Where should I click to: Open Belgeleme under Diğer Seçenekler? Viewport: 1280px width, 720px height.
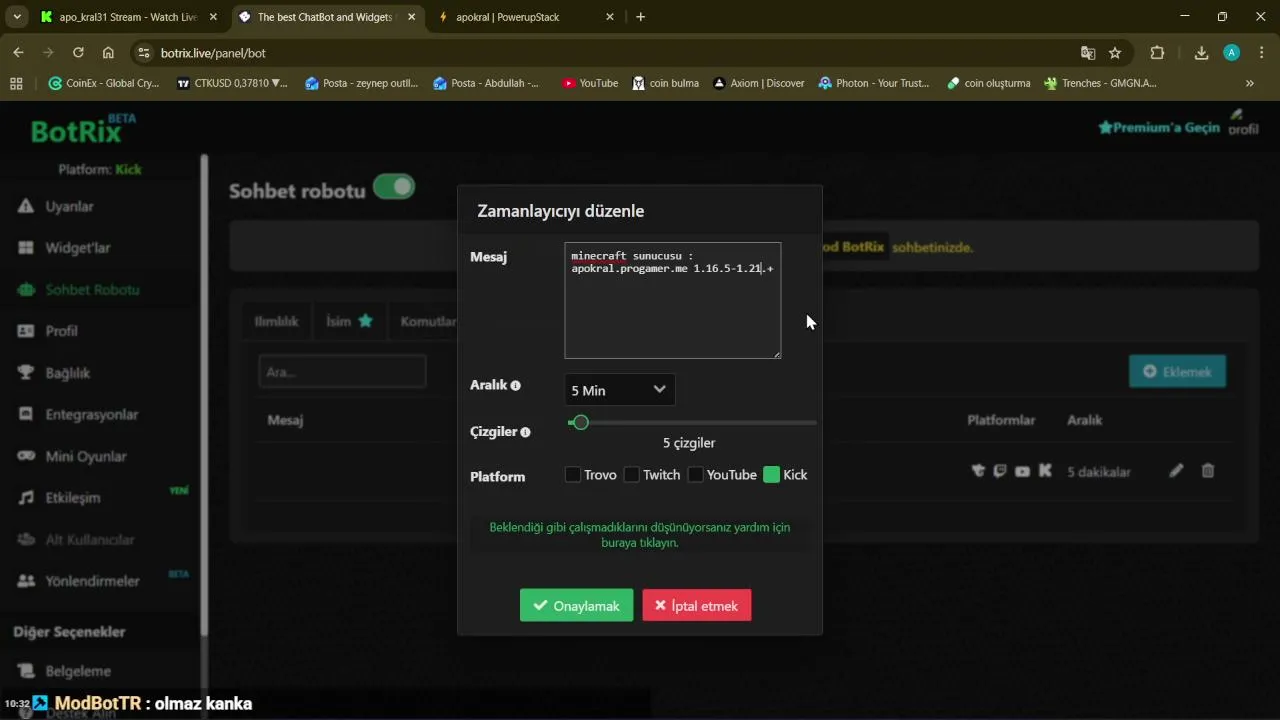tap(77, 671)
